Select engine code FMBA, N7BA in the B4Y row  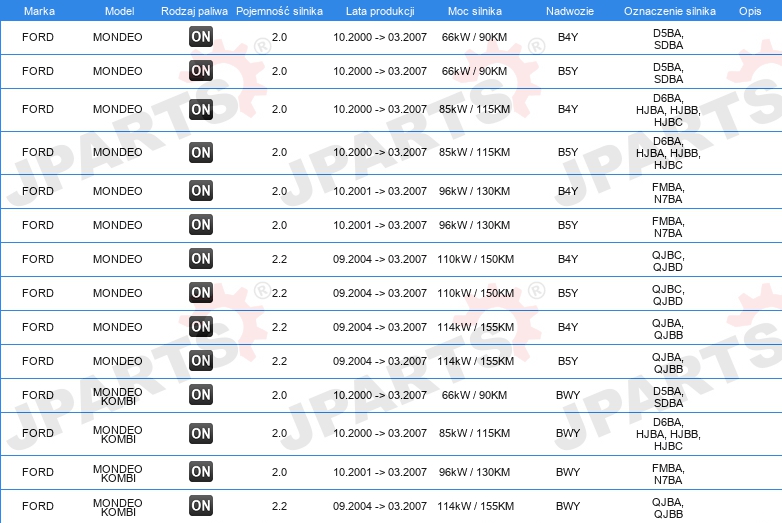(668, 193)
